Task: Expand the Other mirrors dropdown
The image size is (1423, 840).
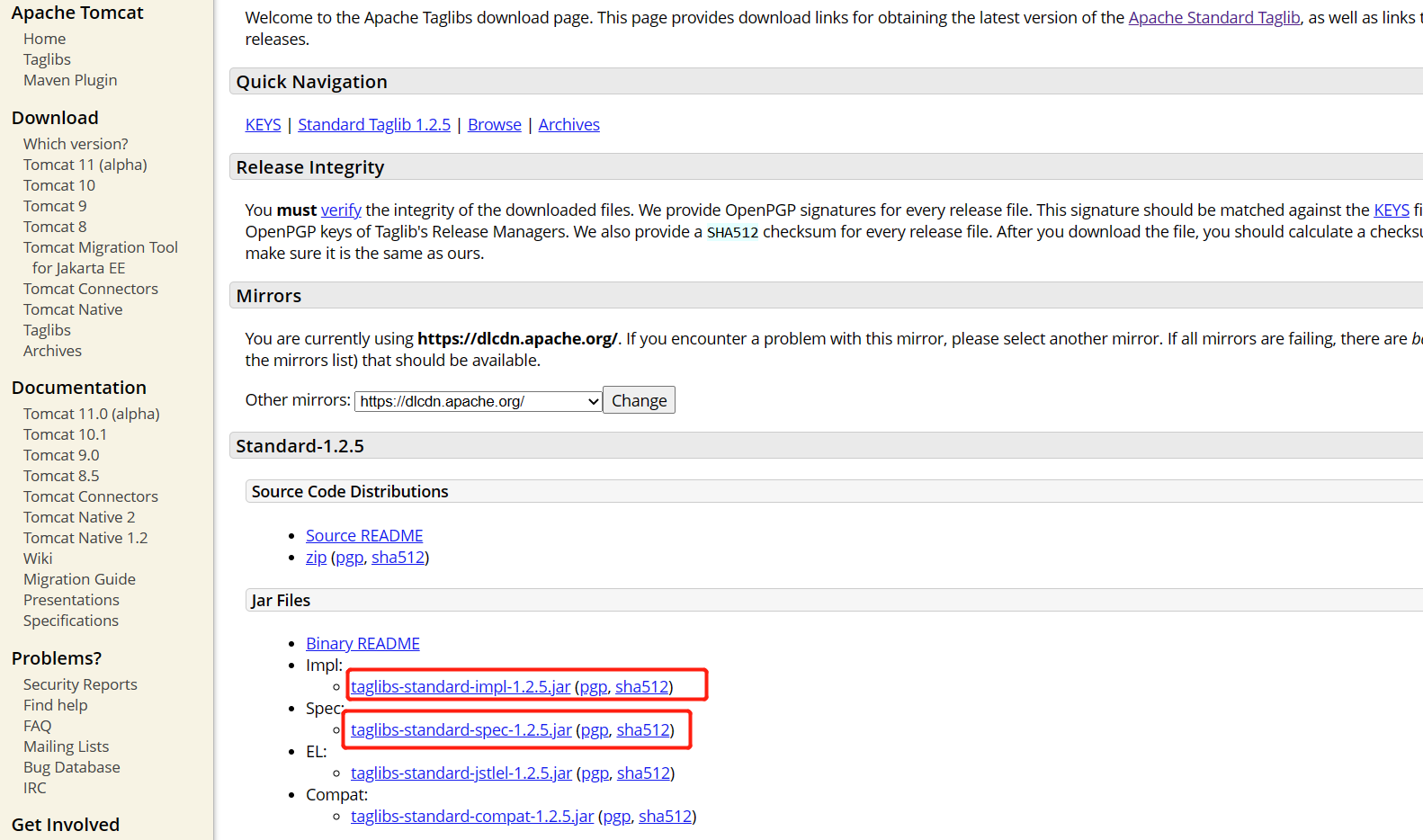Action: pyautogui.click(x=479, y=401)
